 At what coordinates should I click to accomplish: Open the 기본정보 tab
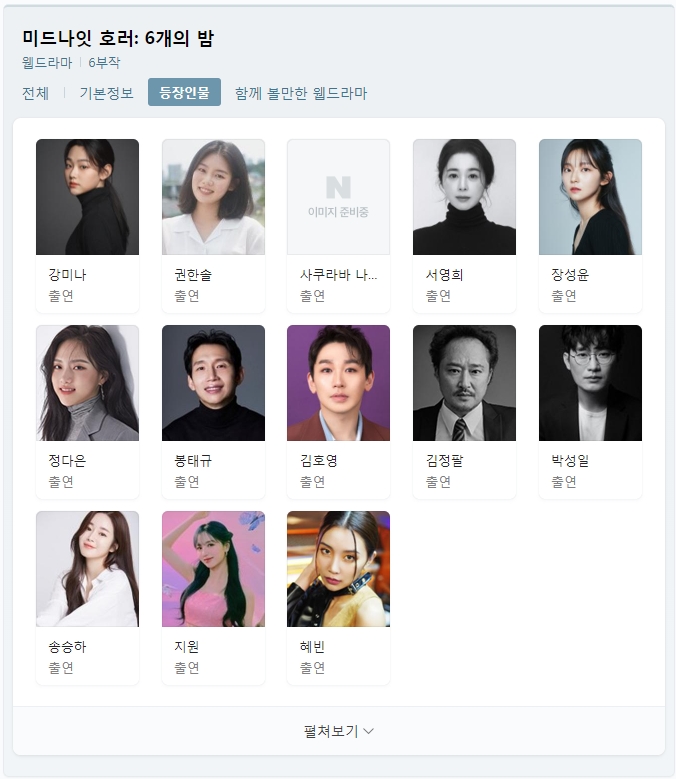tap(106, 93)
